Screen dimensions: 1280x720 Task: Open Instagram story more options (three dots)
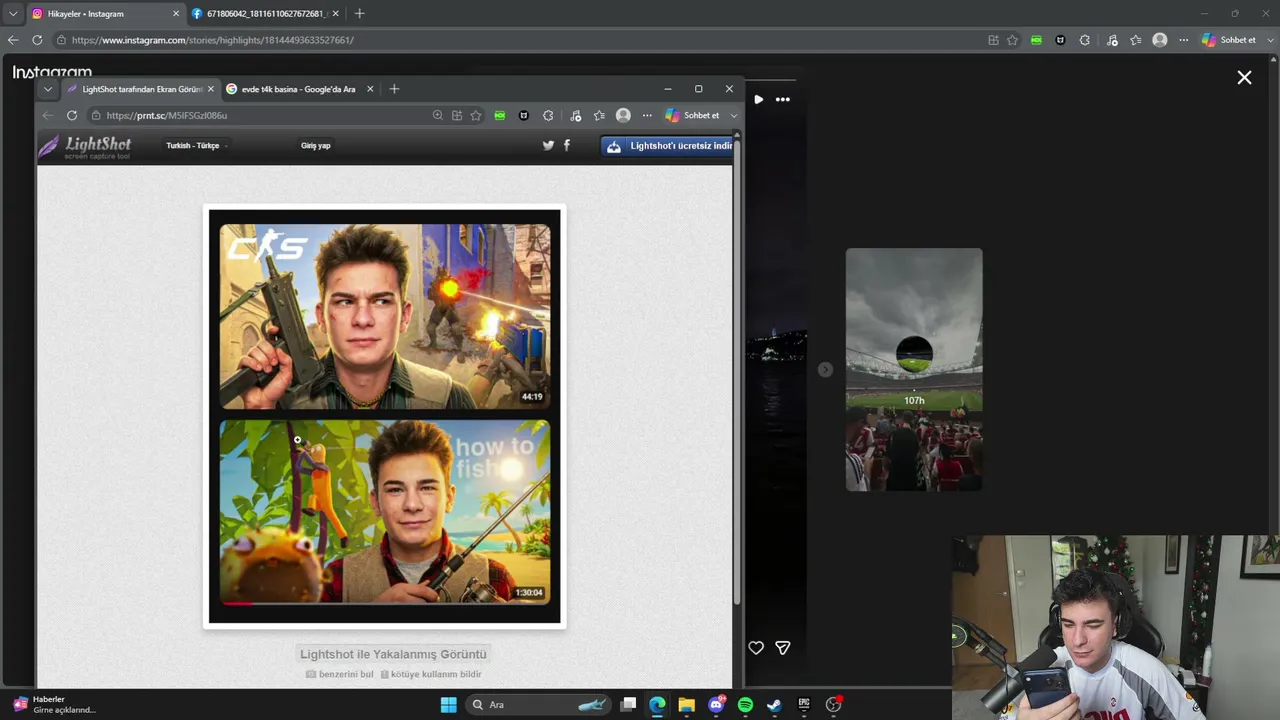tap(783, 99)
